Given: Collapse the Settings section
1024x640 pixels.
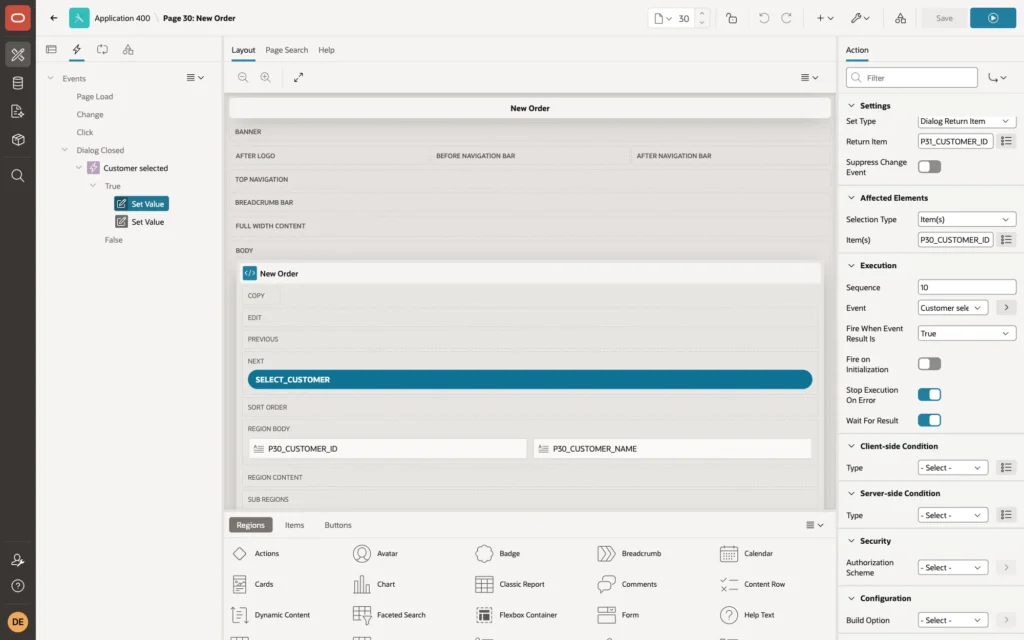Looking at the screenshot, I should click(x=851, y=106).
